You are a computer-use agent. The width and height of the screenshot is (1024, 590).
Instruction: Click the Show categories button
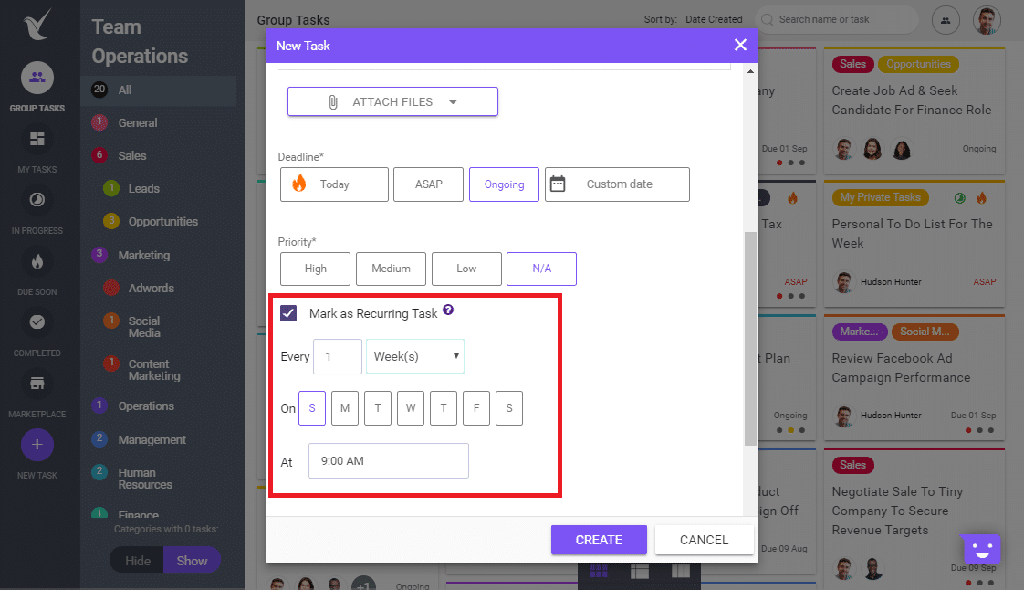[192, 561]
